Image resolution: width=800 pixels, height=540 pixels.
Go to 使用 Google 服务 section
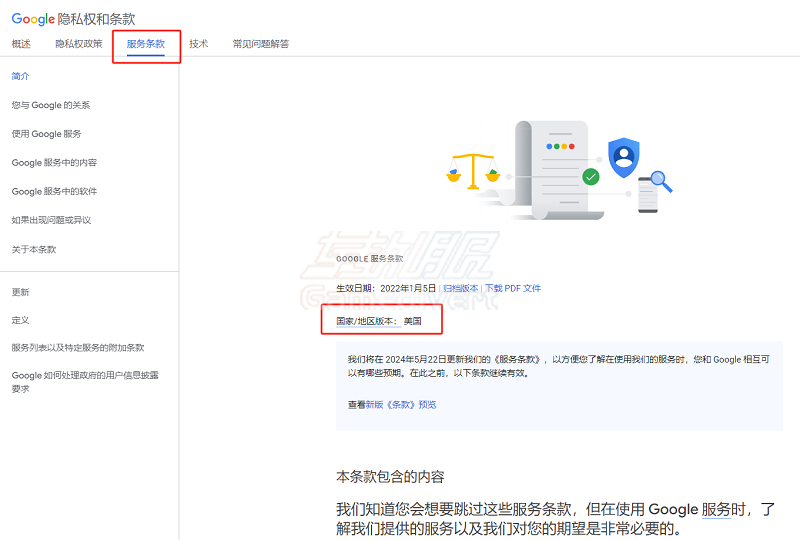(x=46, y=134)
